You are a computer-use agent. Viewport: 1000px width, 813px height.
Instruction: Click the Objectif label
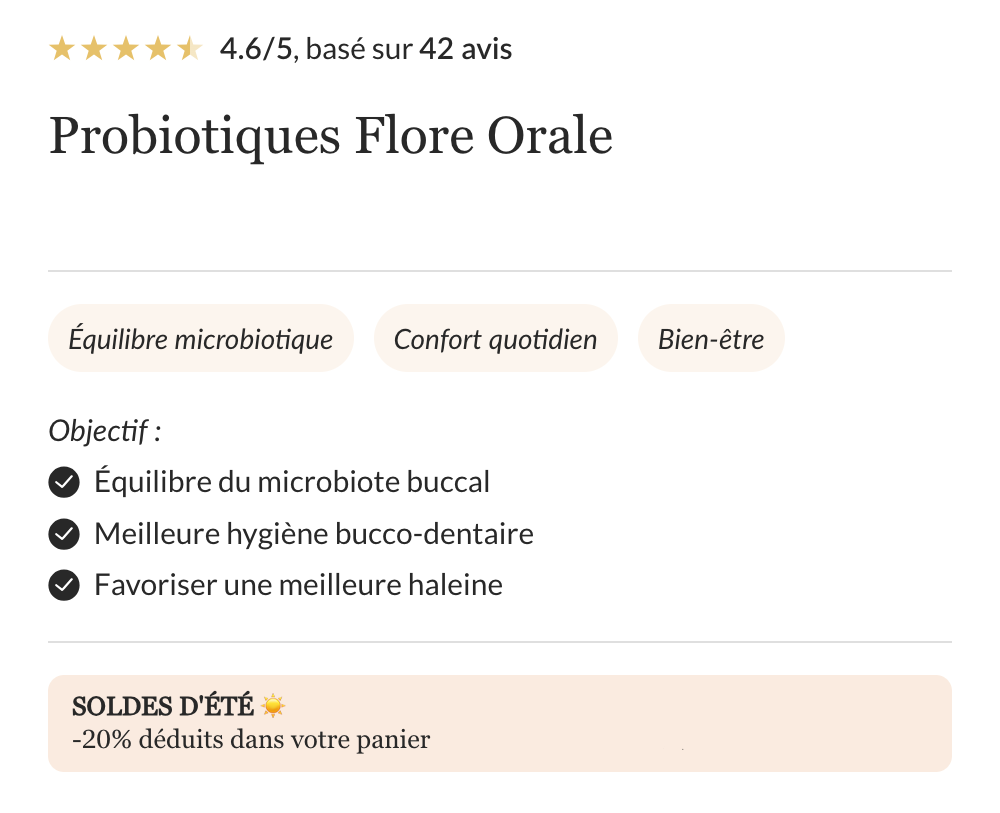(x=105, y=432)
